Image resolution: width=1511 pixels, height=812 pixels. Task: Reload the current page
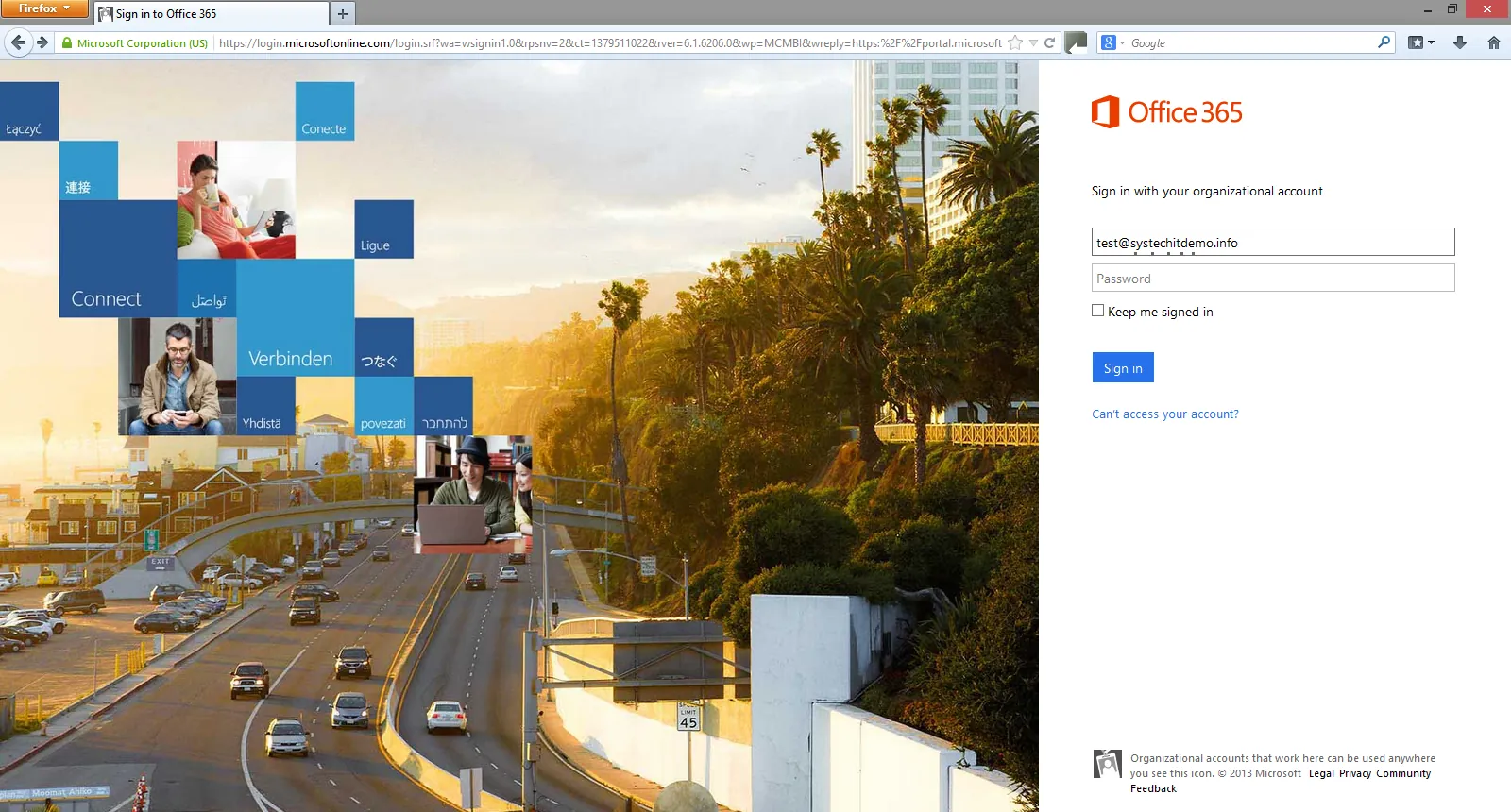tap(1049, 43)
